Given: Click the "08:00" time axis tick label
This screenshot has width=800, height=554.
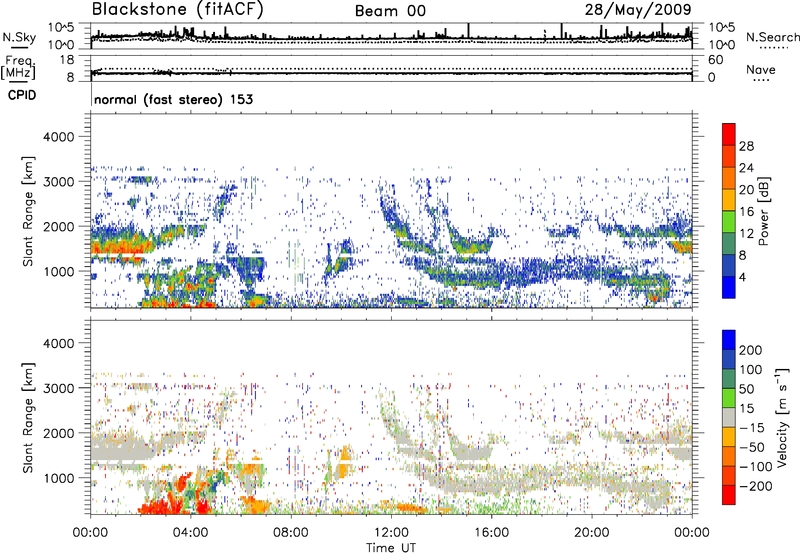Looking at the screenshot, I should (x=291, y=533).
